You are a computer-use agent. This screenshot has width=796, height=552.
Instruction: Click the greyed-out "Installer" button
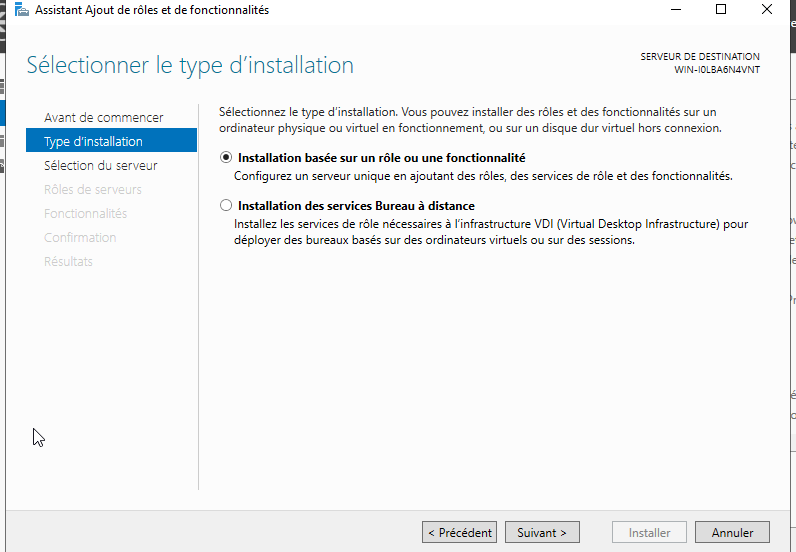coord(649,533)
